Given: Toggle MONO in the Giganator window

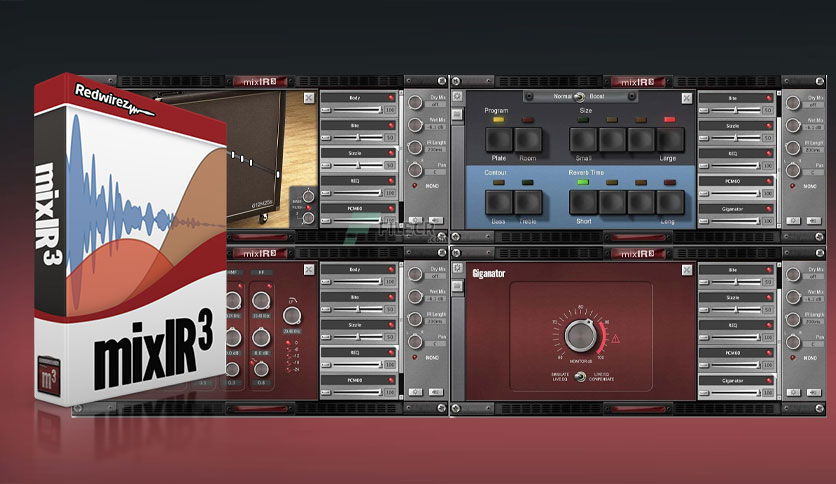Looking at the screenshot, I should coord(792,357).
